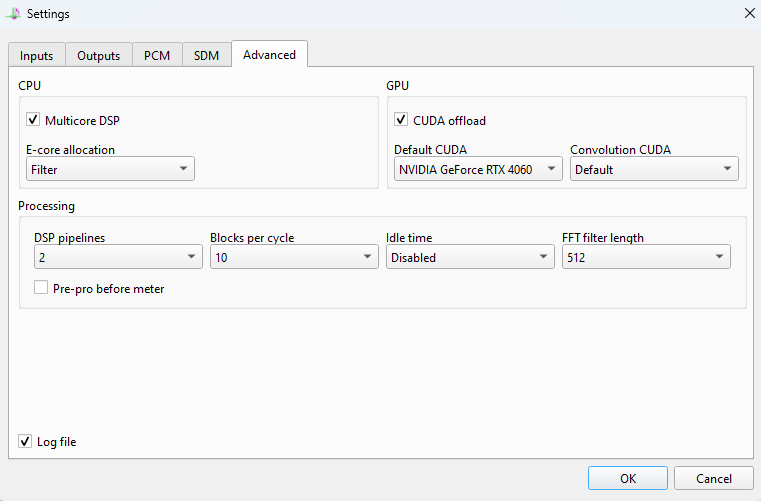The image size is (761, 501).
Task: Click the Settings app icon in title bar
Action: point(13,13)
